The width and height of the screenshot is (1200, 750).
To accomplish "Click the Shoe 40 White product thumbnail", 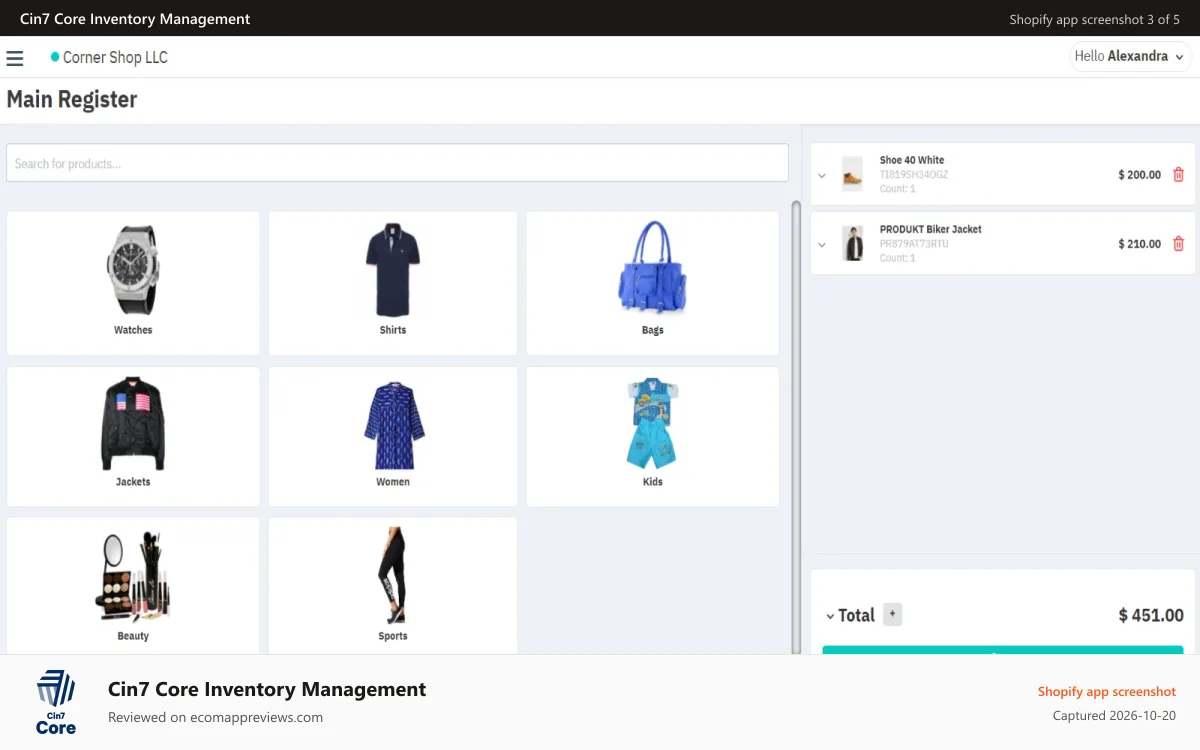I will pos(852,174).
